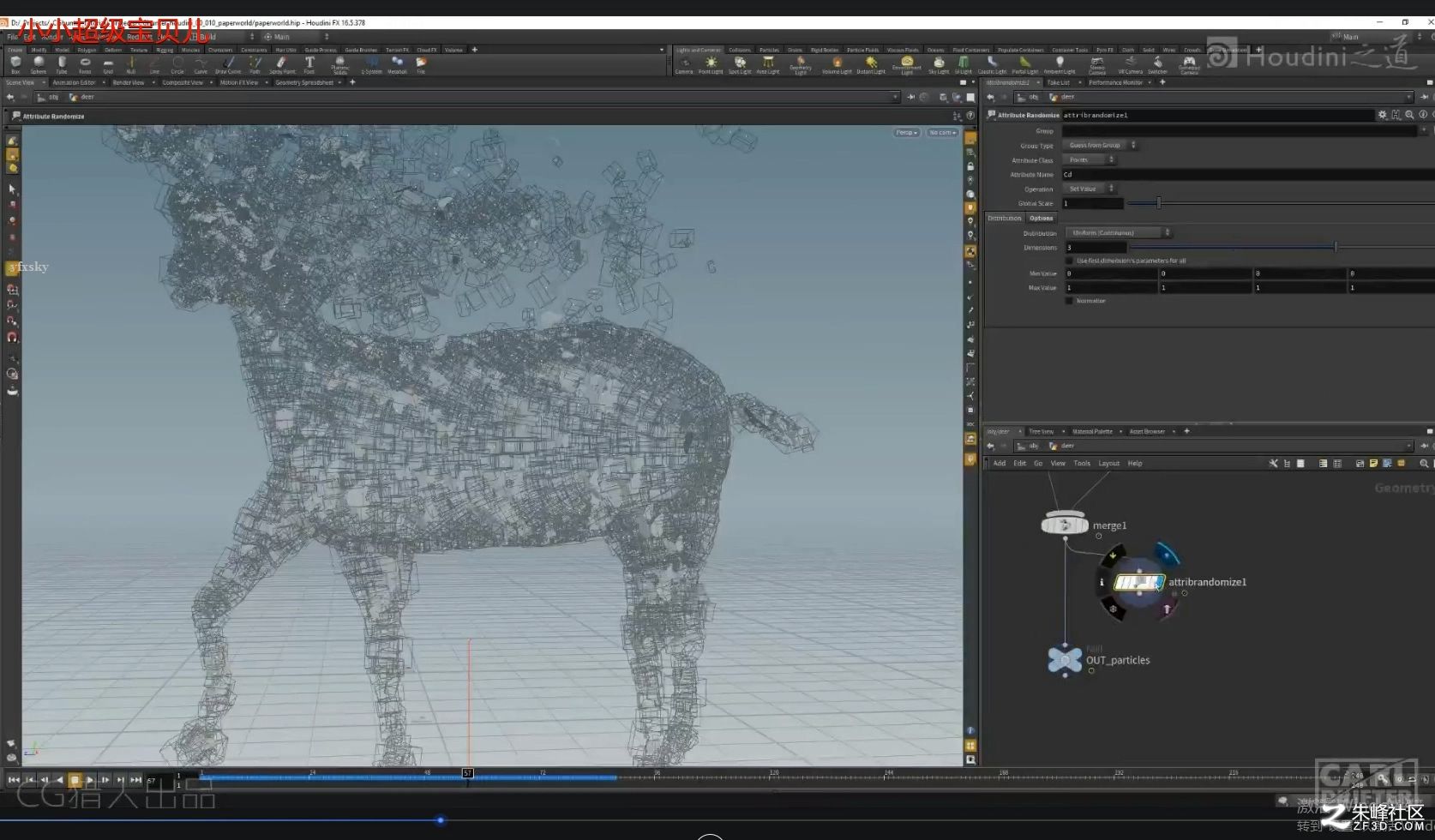Image resolution: width=1435 pixels, height=840 pixels.
Task: Select the Sphere shelf tool
Action: [39, 65]
